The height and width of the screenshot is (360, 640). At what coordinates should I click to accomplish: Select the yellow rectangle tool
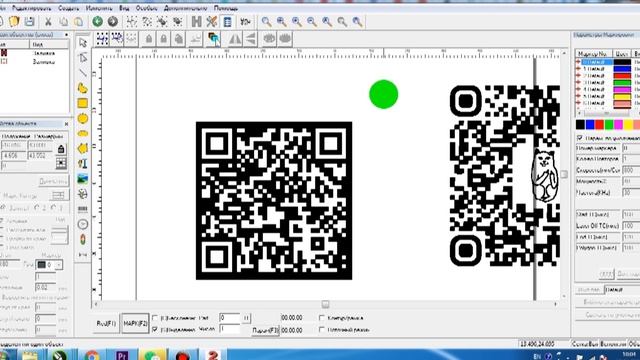point(83,103)
